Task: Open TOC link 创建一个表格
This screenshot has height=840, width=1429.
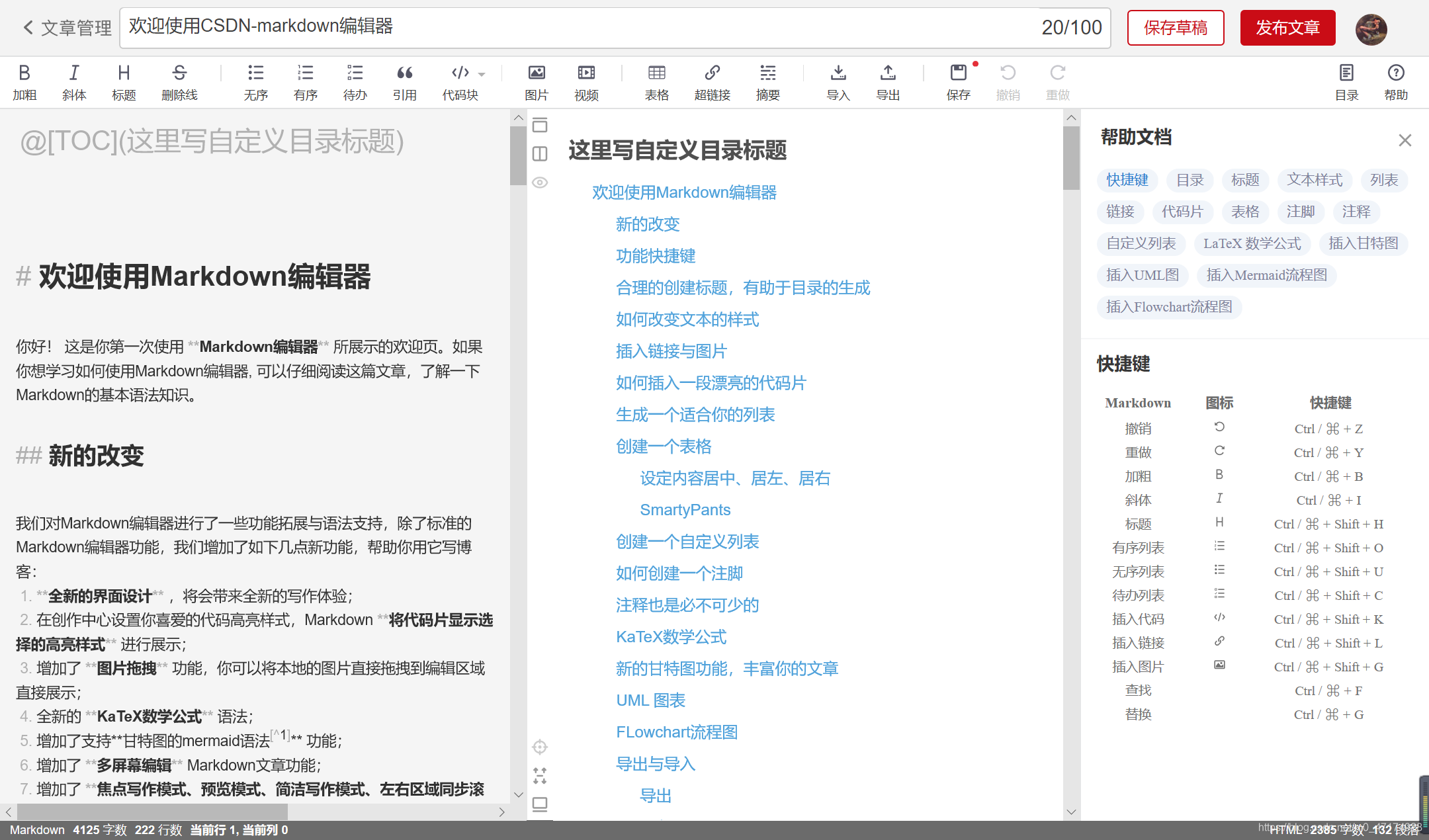Action: click(663, 446)
